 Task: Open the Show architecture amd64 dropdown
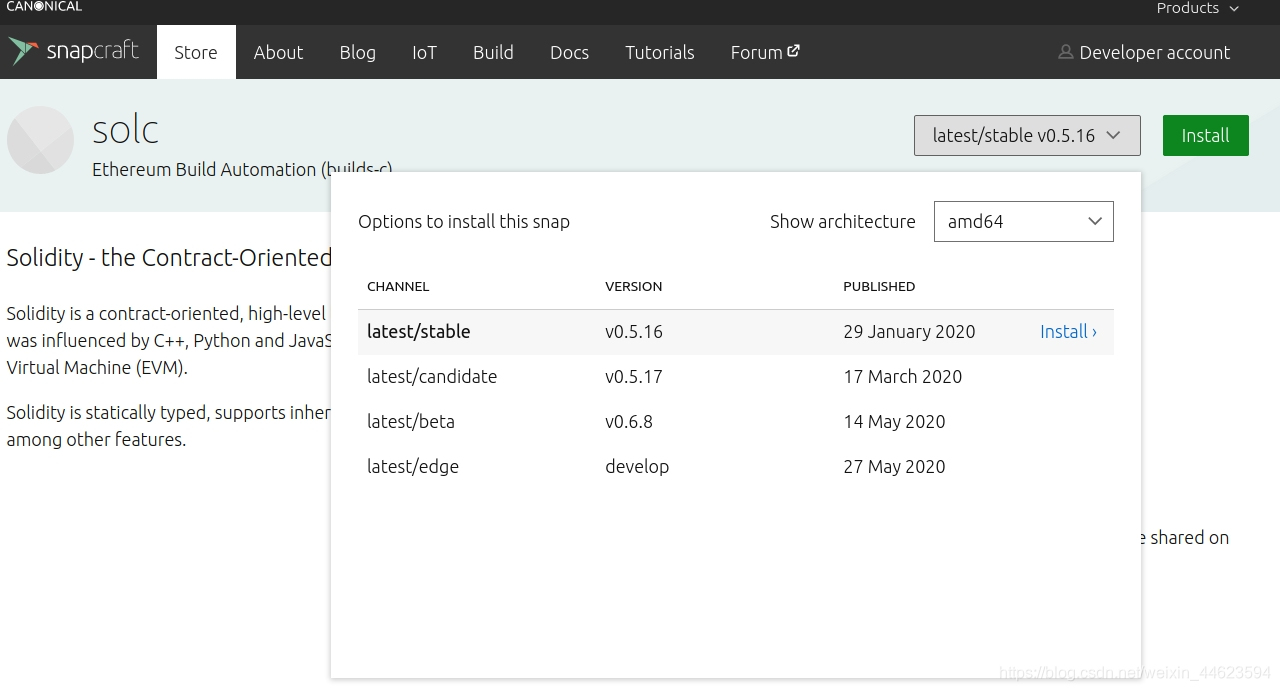pos(1024,222)
